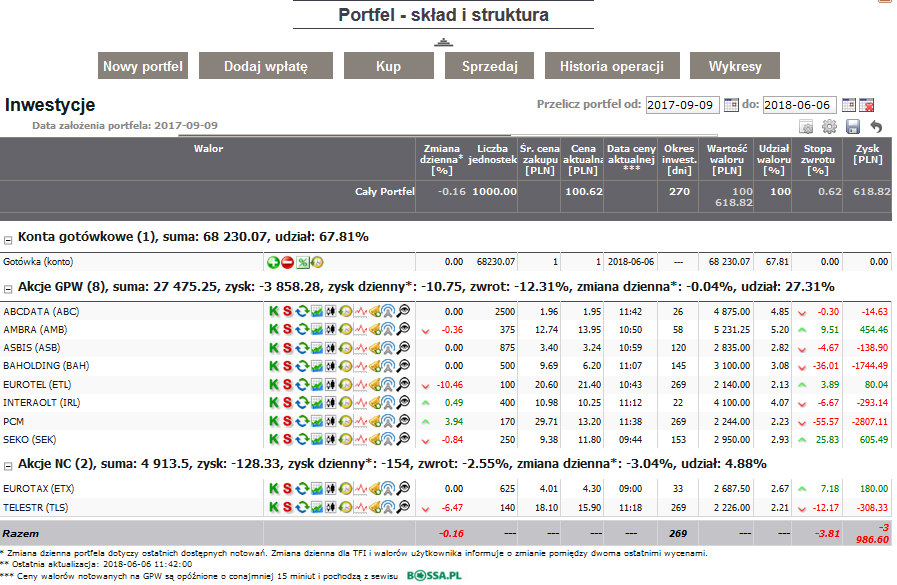This screenshot has width=897, height=585.
Task: Click the green K buy icon for TELESTR
Action: click(274, 507)
